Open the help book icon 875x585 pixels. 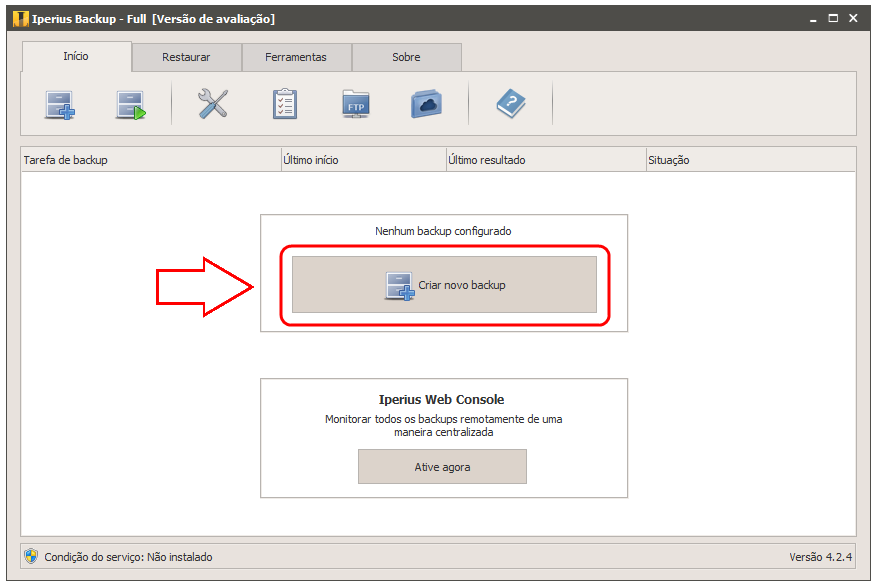point(511,104)
